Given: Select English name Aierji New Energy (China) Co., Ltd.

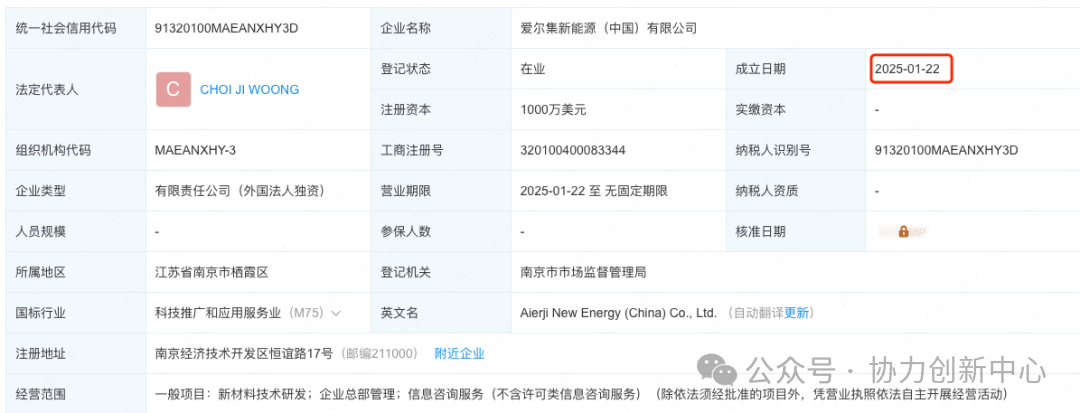Looking at the screenshot, I should 619,313.
